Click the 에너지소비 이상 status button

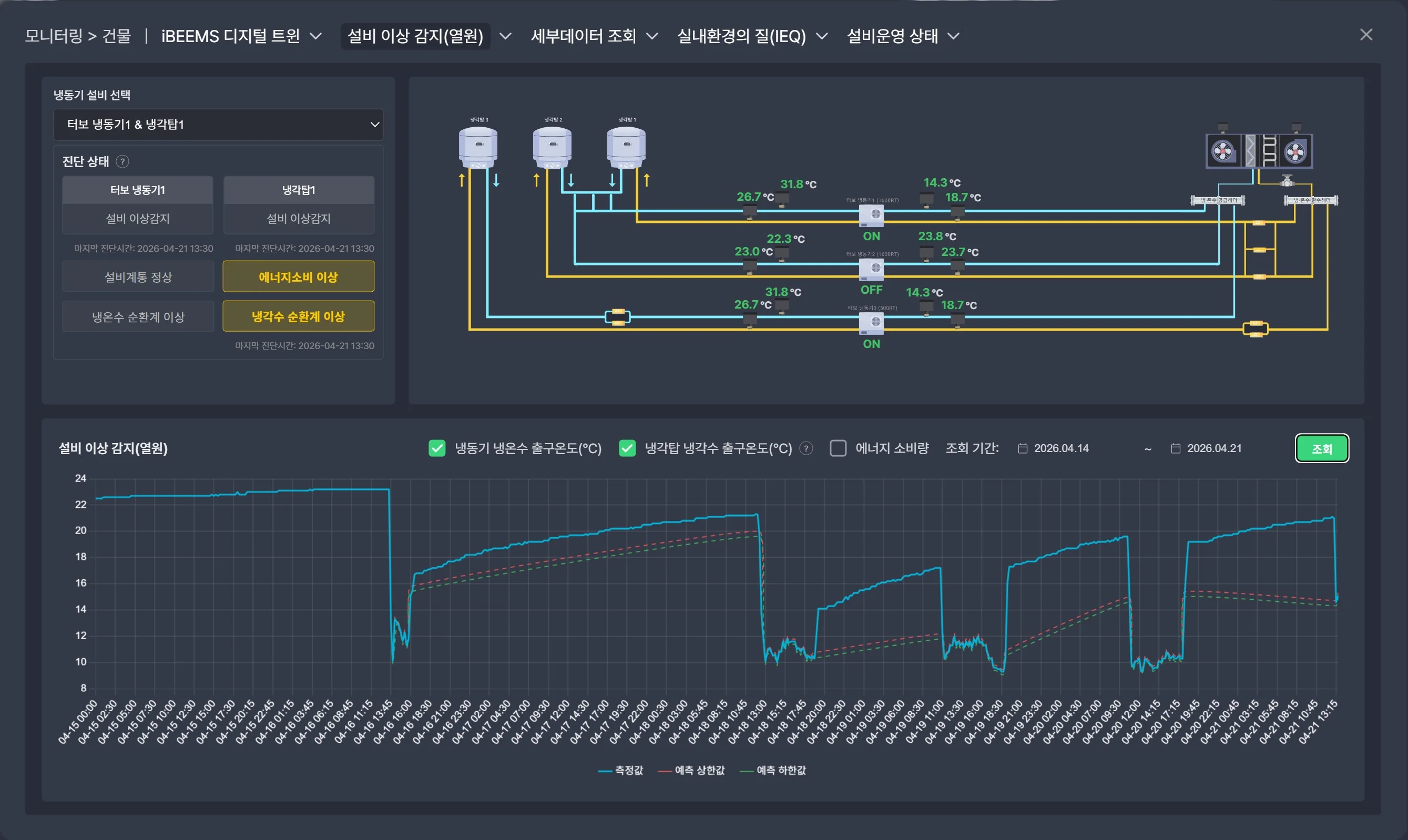(298, 277)
